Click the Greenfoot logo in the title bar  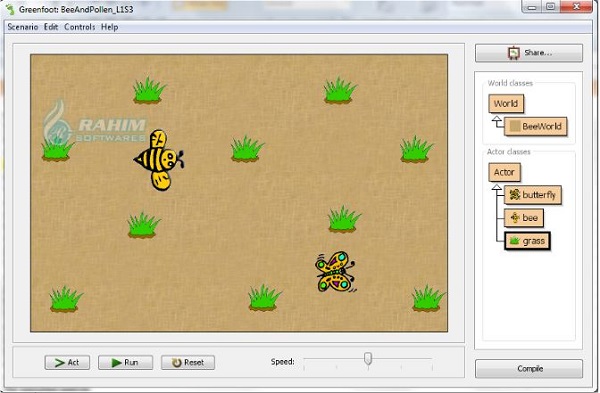click(x=10, y=9)
